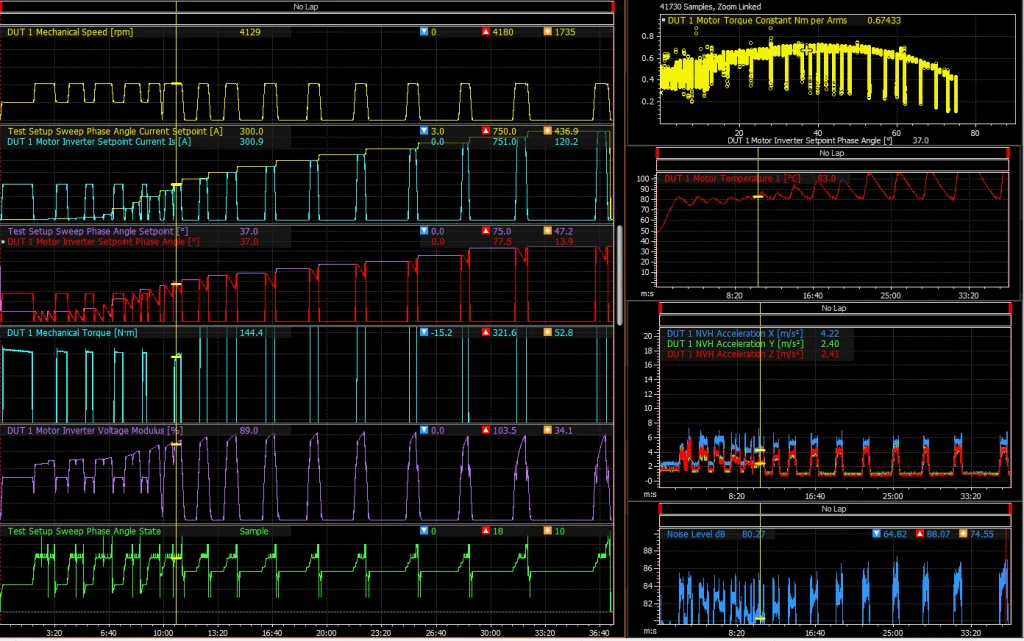Click the minimum icon for Mechanical Speed
This screenshot has width=1024, height=641.
pos(424,32)
